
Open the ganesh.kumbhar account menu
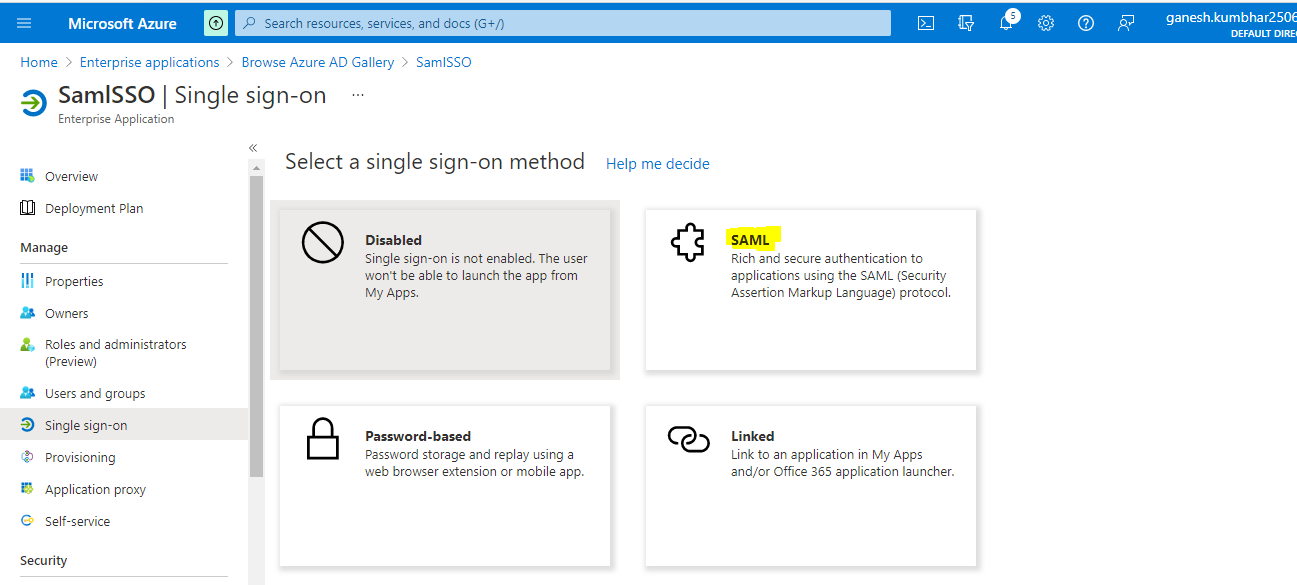pyautogui.click(x=1231, y=23)
